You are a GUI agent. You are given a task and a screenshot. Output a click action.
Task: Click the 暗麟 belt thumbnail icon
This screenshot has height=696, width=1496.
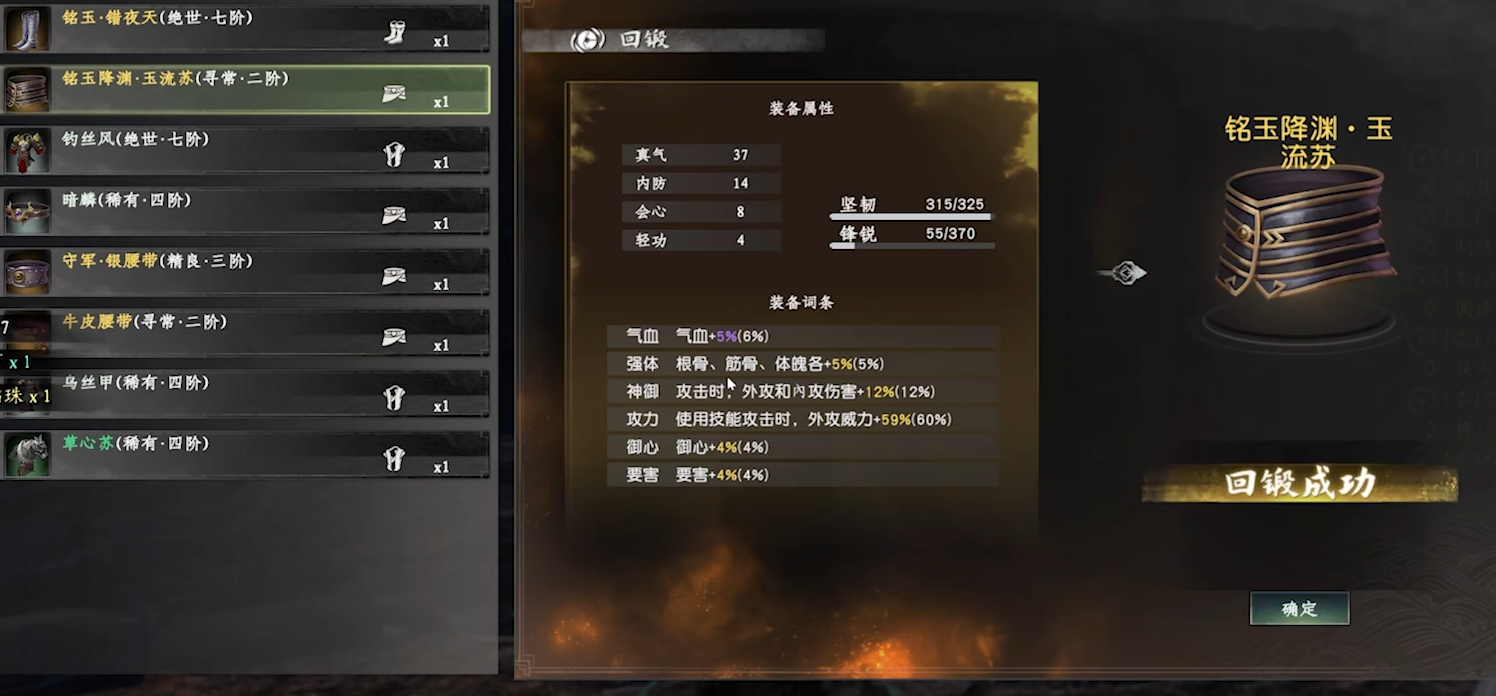27,212
